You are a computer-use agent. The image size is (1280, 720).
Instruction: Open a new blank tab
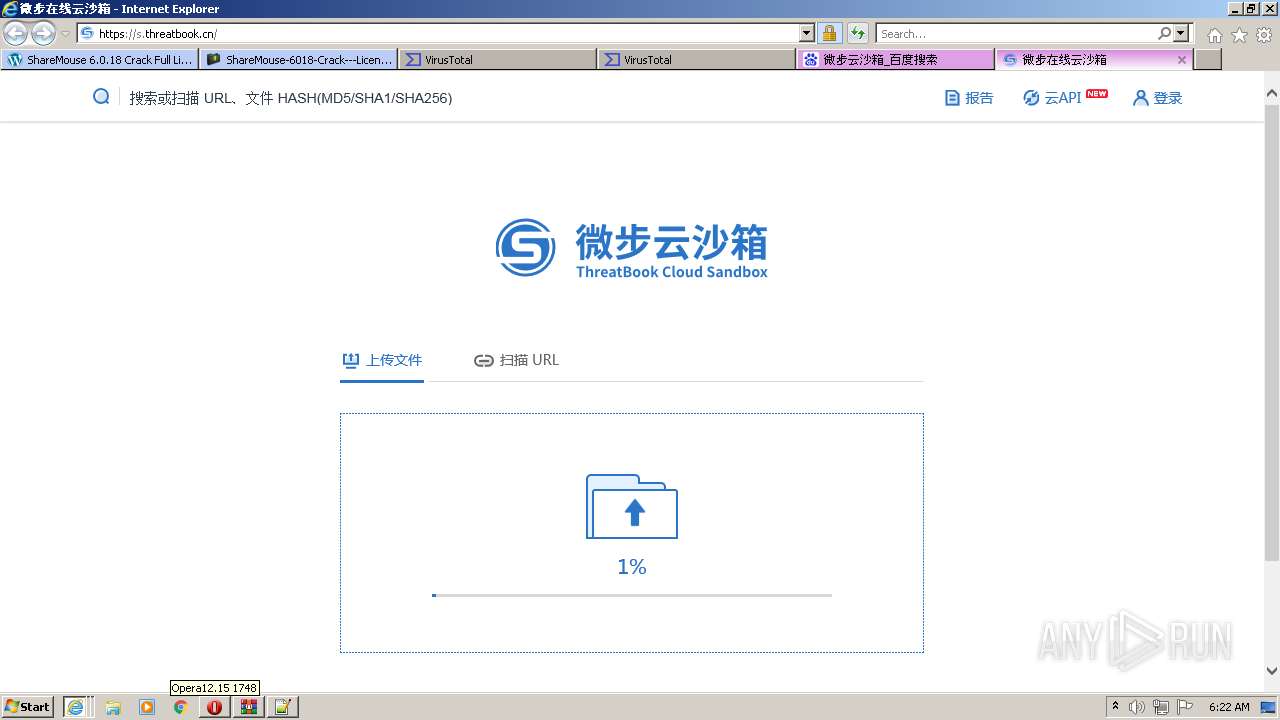click(1208, 60)
